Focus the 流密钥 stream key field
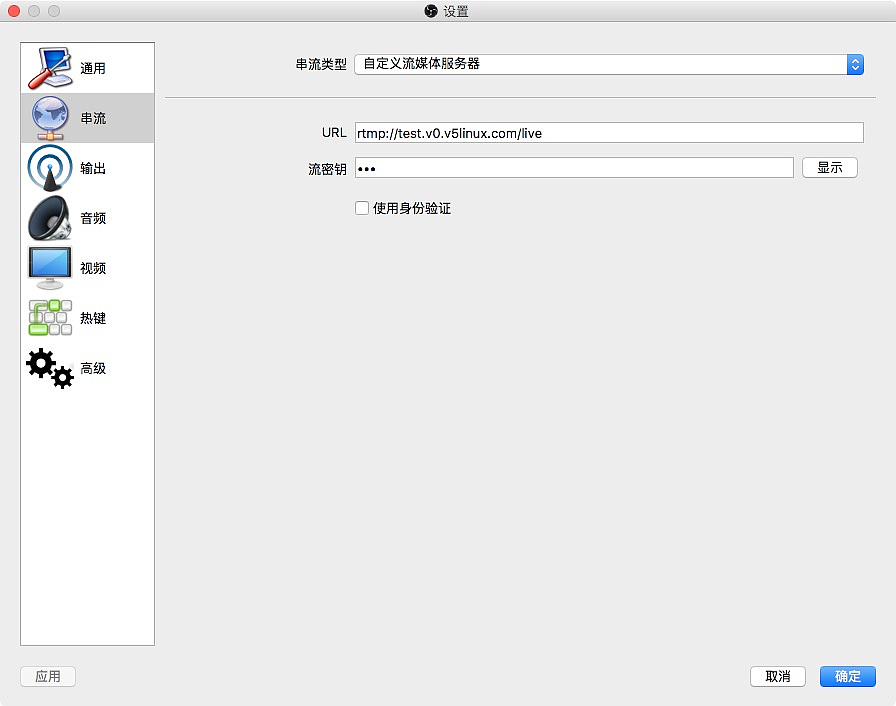This screenshot has height=706, width=896. 574,168
